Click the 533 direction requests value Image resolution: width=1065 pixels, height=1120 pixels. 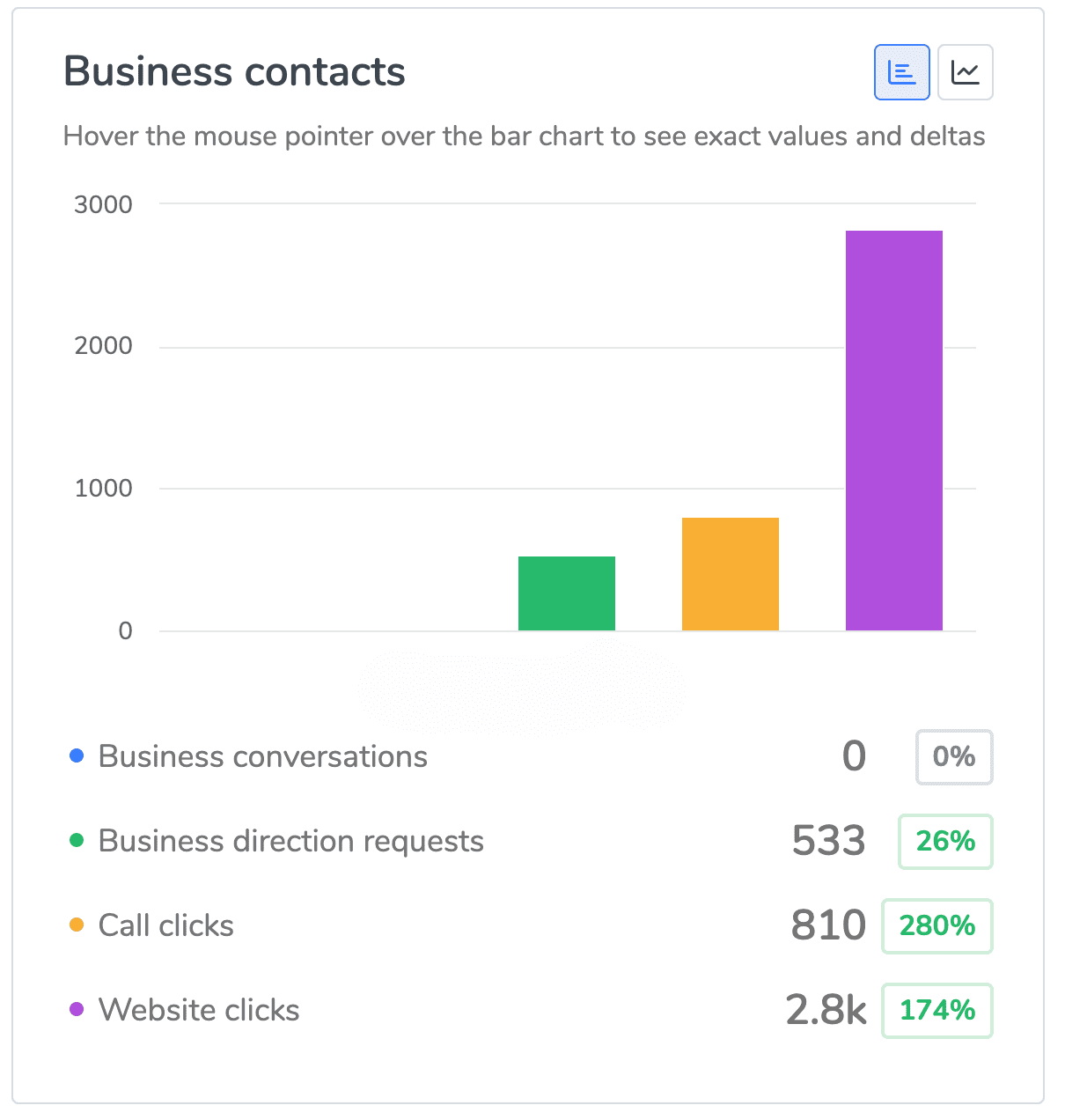click(828, 842)
